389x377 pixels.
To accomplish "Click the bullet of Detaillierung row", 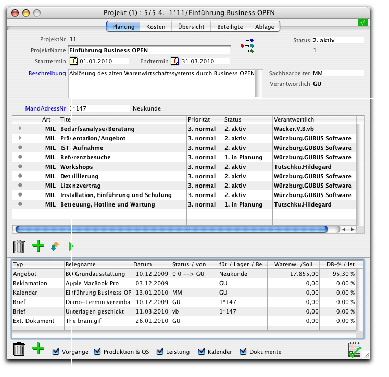I will (20, 176).
